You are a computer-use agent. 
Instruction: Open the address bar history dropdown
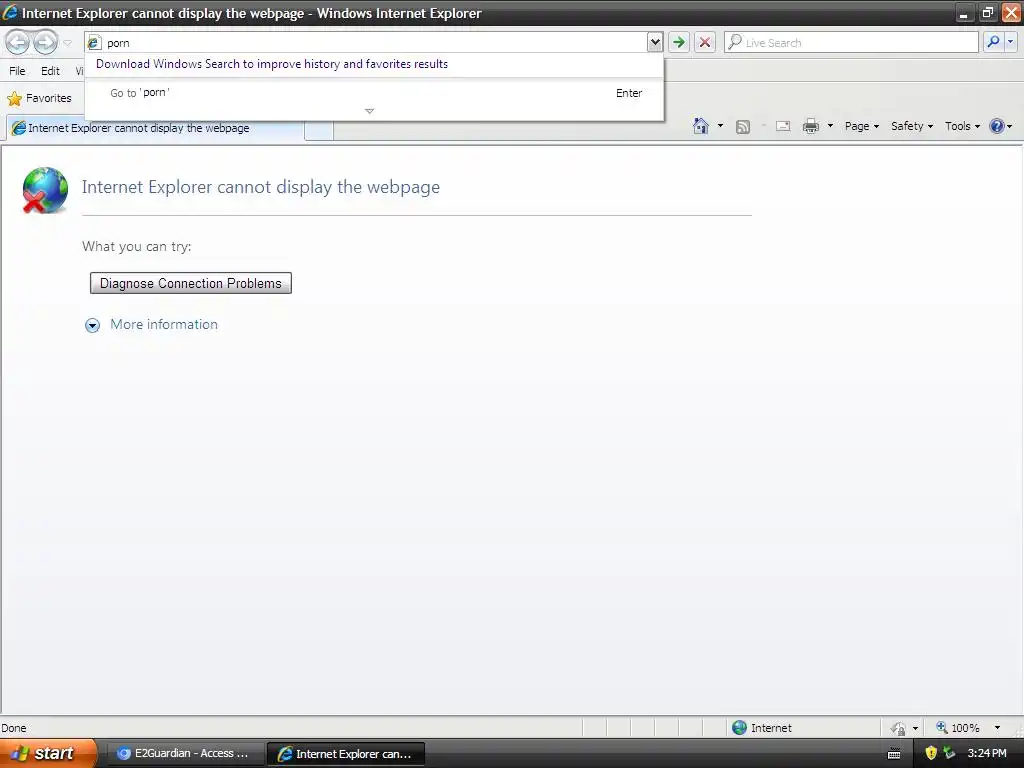[x=654, y=42]
